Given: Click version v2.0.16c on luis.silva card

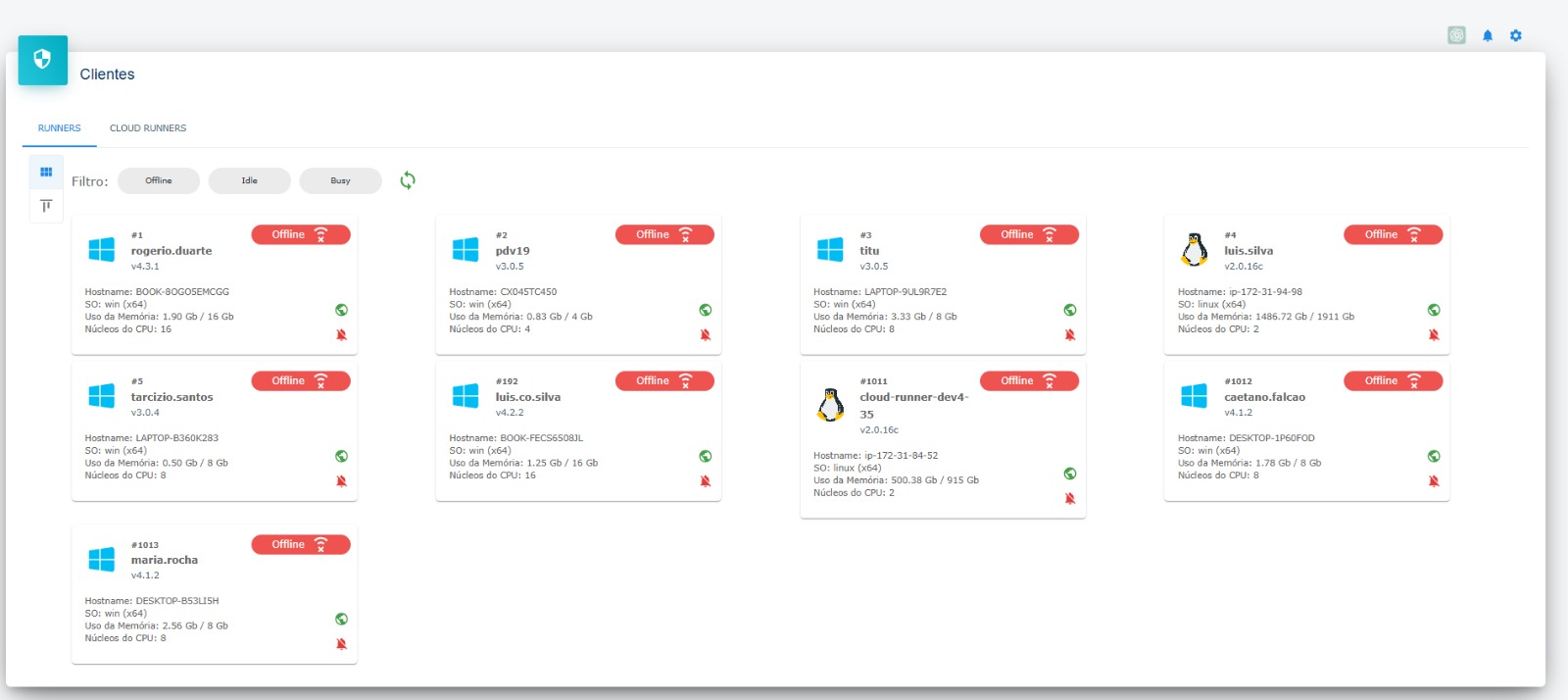Looking at the screenshot, I should click(x=1244, y=267).
